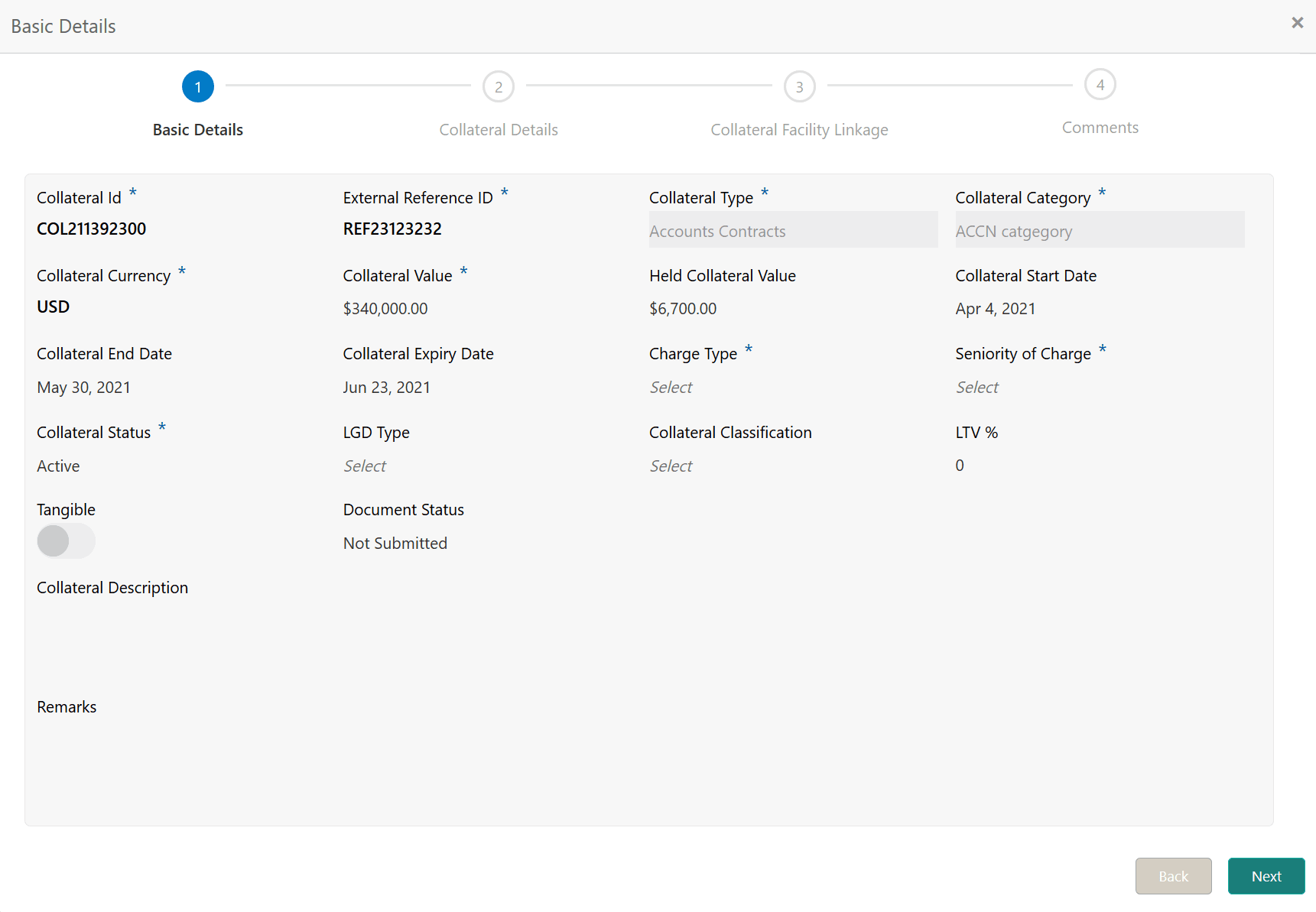This screenshot has width=1316, height=912.
Task: Jump to step 3 circle in the wizard
Action: [799, 86]
